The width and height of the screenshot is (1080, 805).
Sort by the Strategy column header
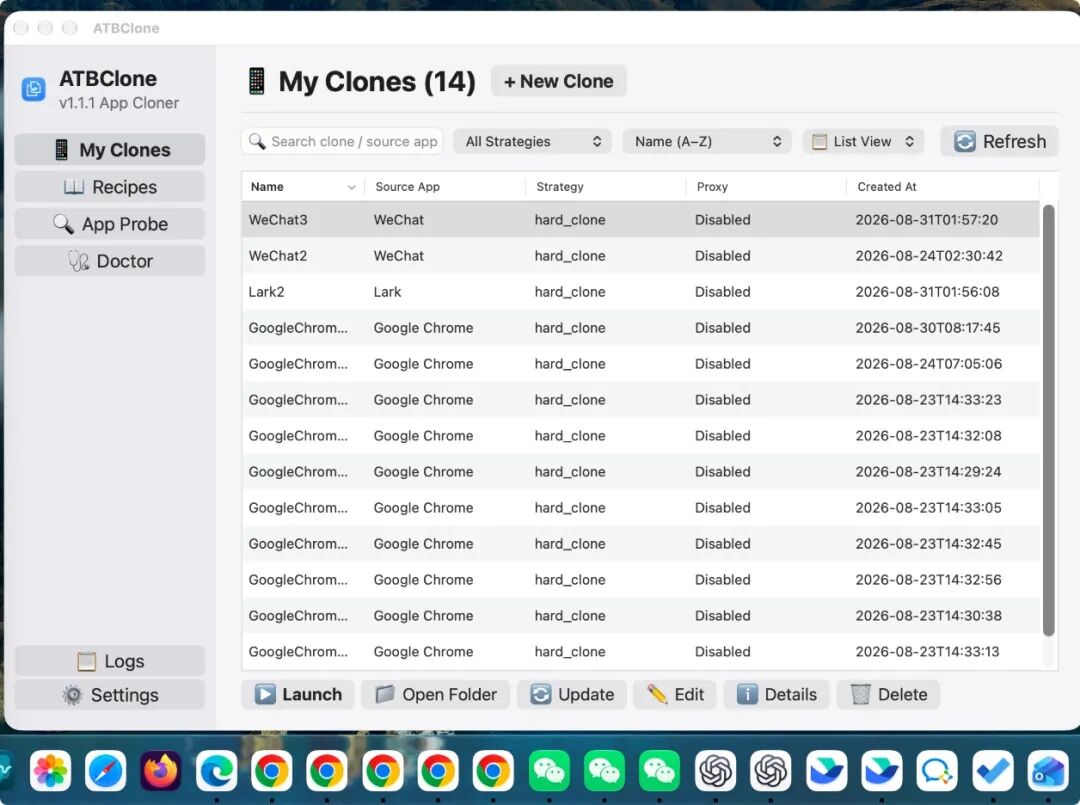pos(605,187)
